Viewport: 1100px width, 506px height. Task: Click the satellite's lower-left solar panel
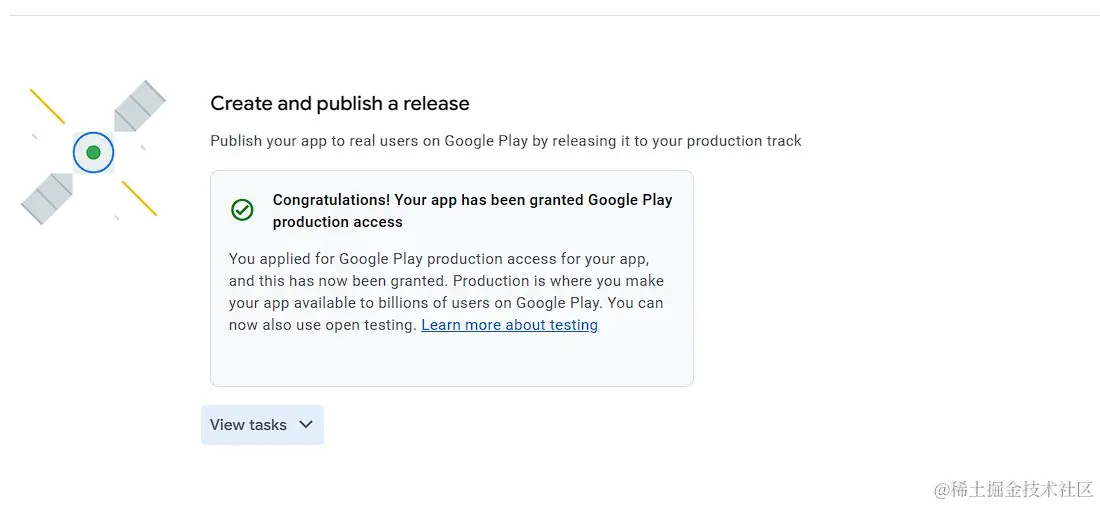(47, 198)
